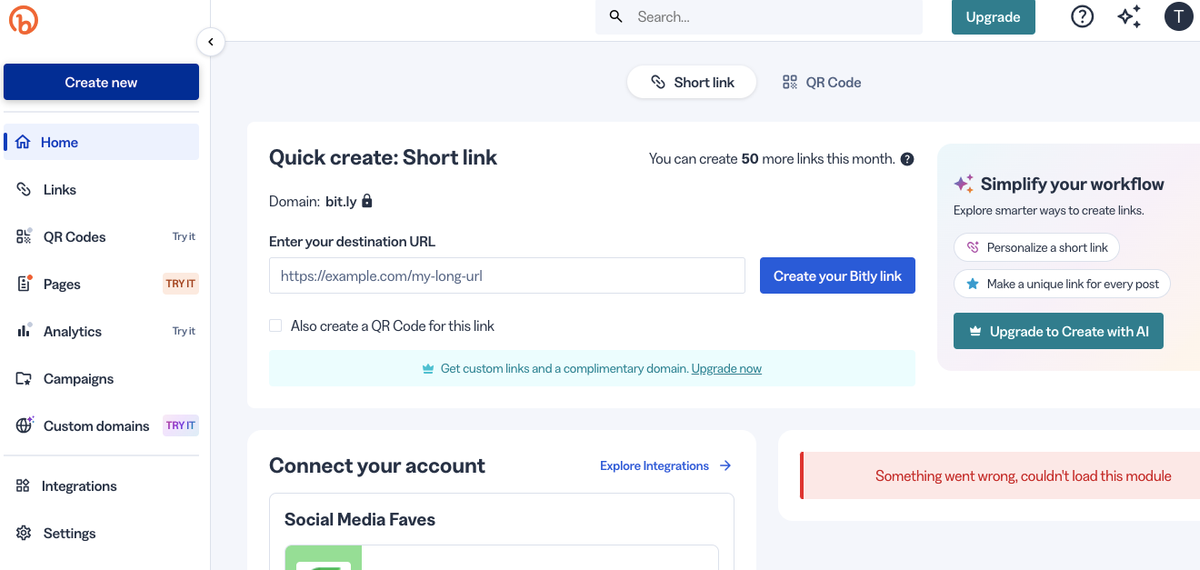Viewport: 1200px width, 570px height.
Task: Select the Short link tab
Action: coord(692,82)
